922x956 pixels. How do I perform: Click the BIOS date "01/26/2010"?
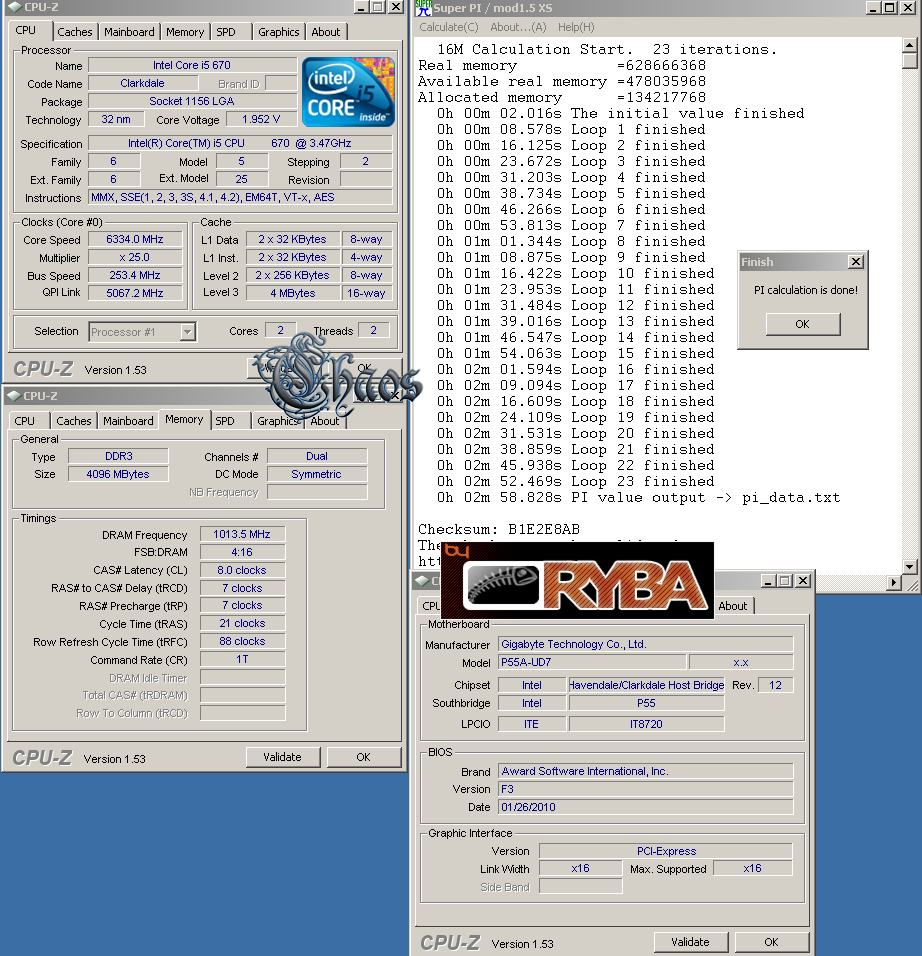click(646, 807)
